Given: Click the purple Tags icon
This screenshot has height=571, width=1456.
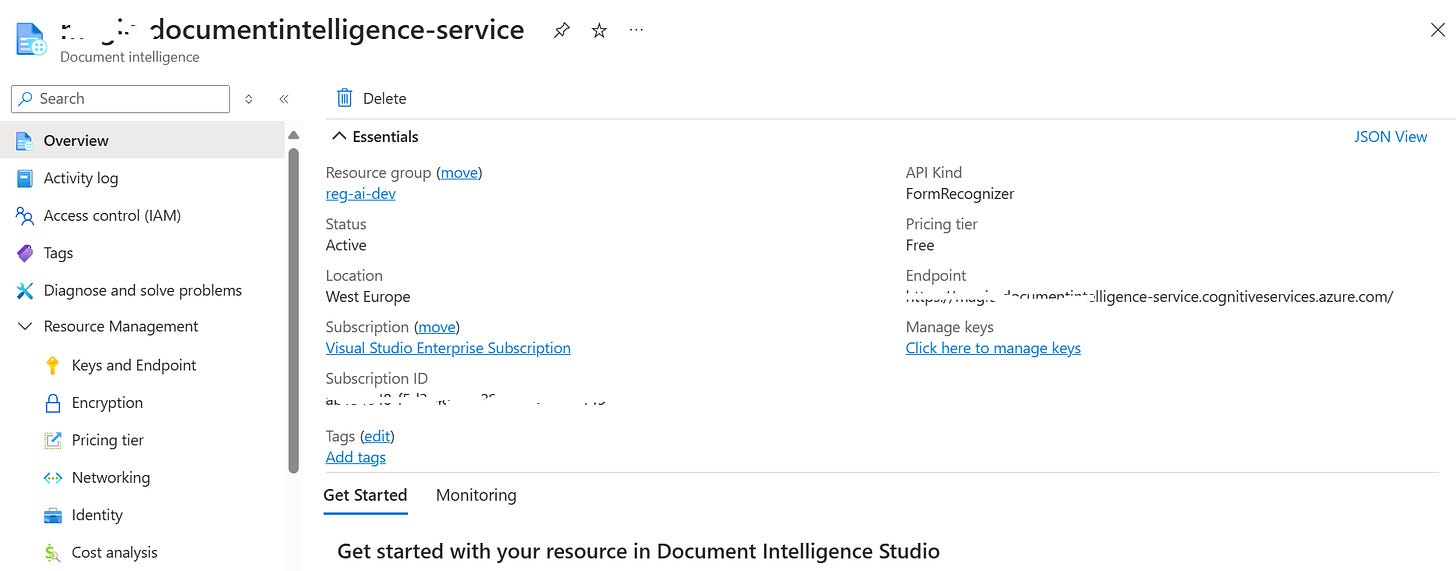Looking at the screenshot, I should 25,253.
